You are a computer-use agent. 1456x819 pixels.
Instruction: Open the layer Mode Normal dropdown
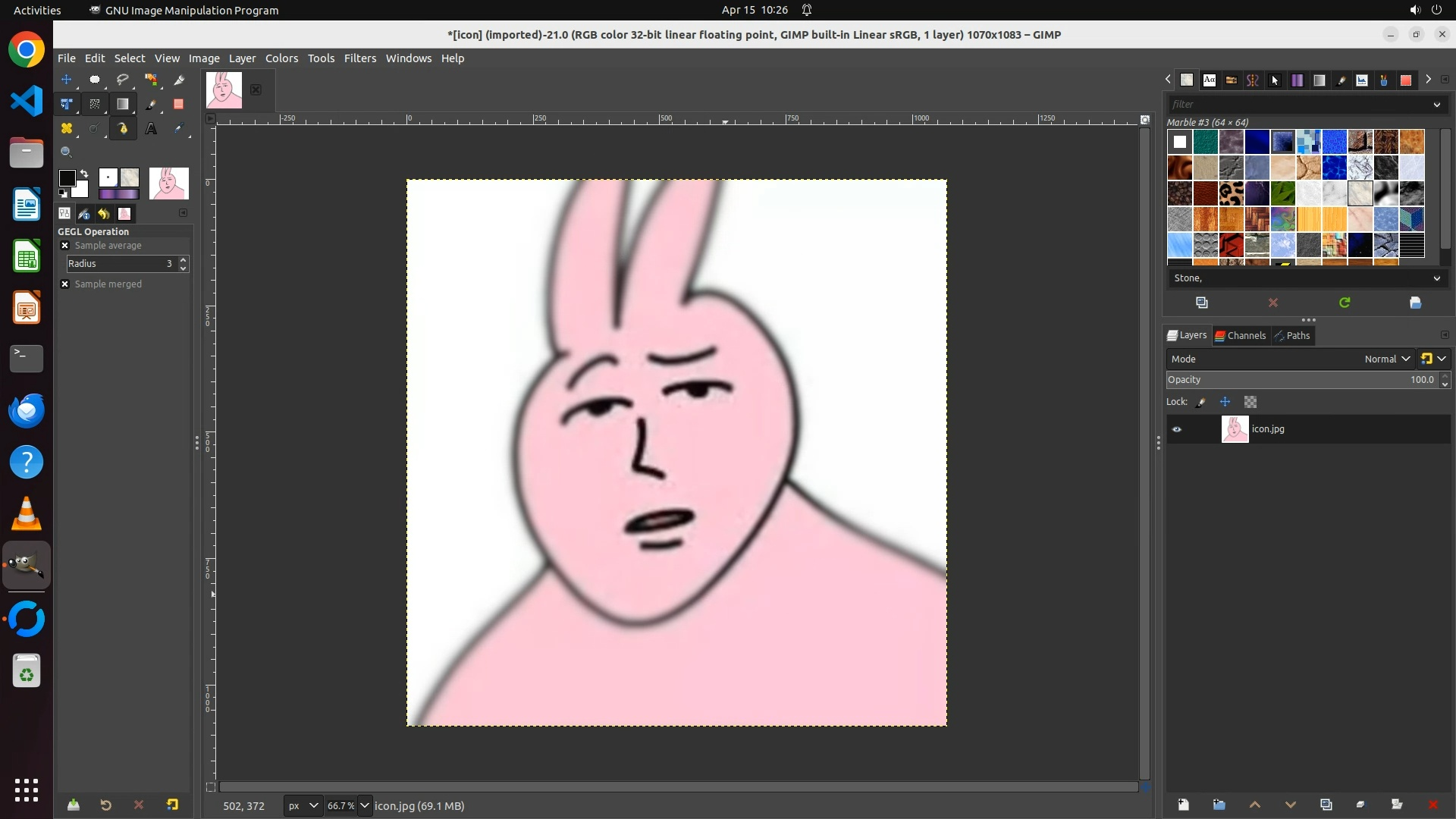[x=1386, y=359]
